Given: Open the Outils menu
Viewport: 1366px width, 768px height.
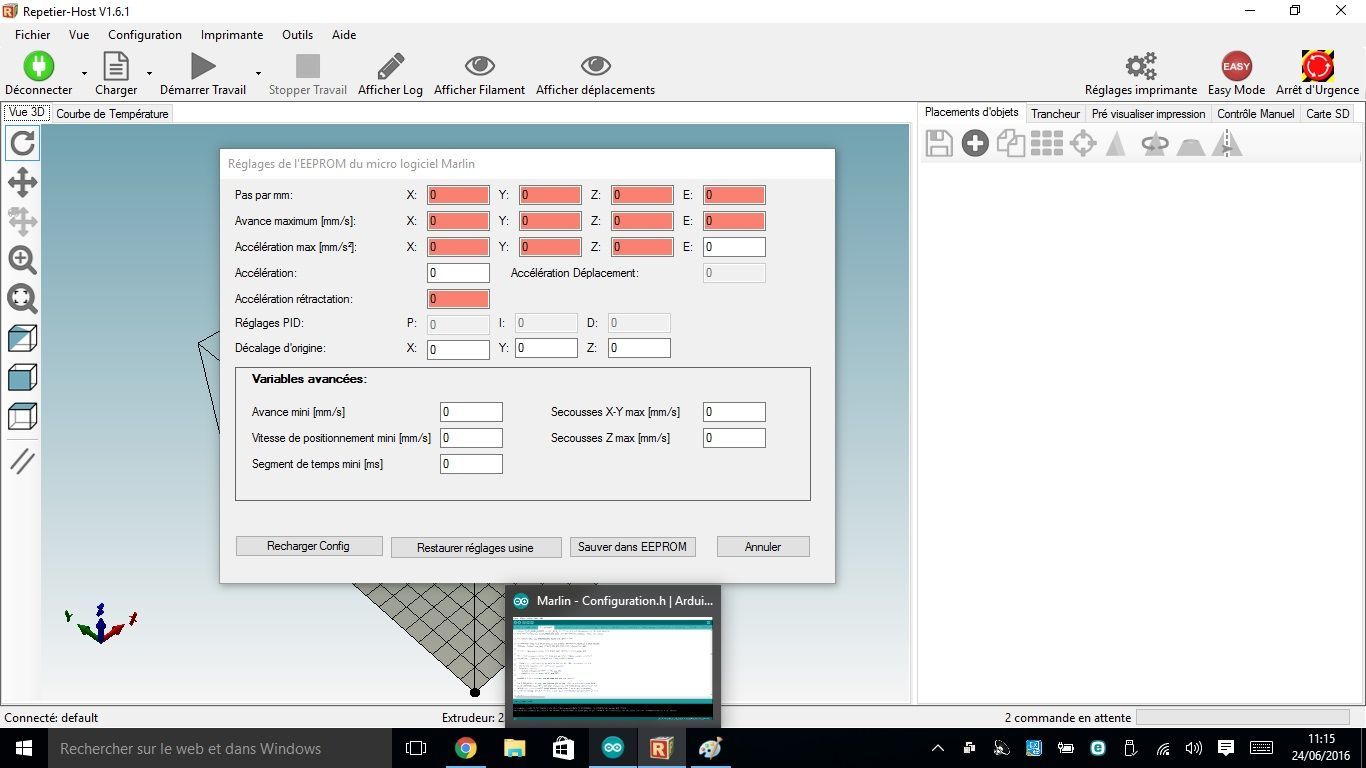Looking at the screenshot, I should coord(297,34).
